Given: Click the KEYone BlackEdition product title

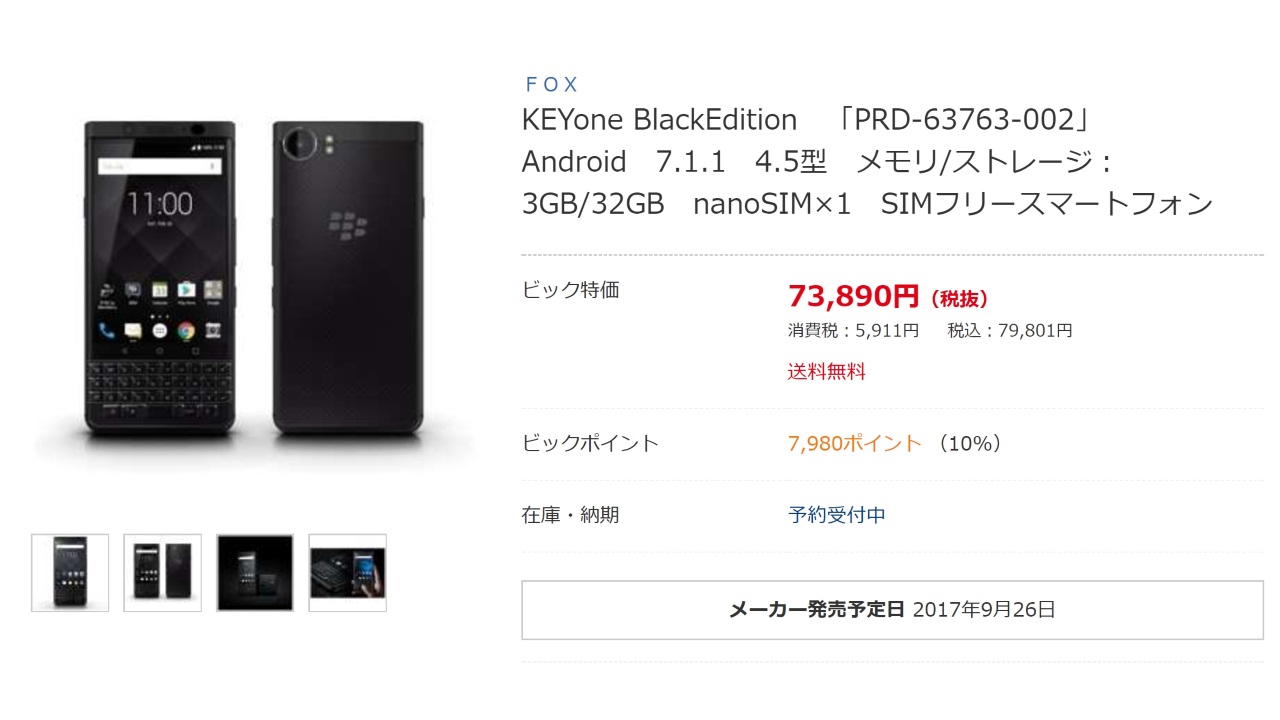Looking at the screenshot, I should pos(659,120).
